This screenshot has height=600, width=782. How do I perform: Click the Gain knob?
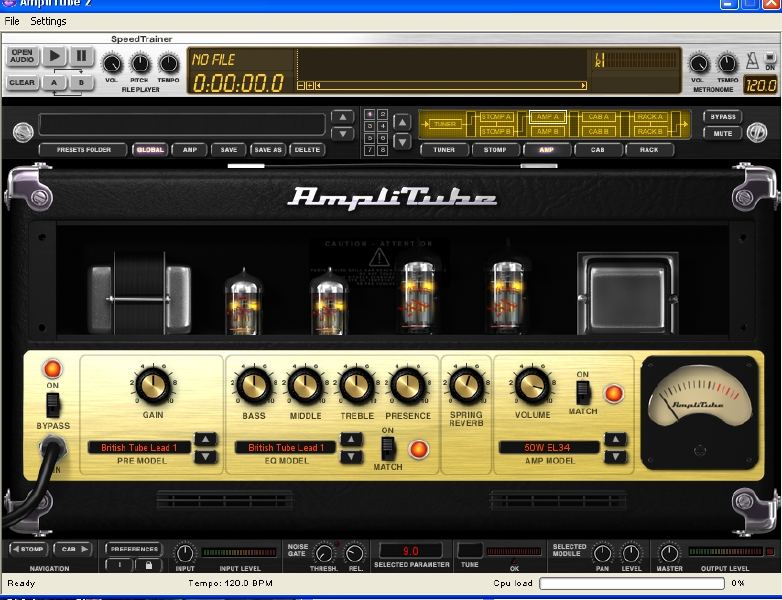[x=153, y=385]
